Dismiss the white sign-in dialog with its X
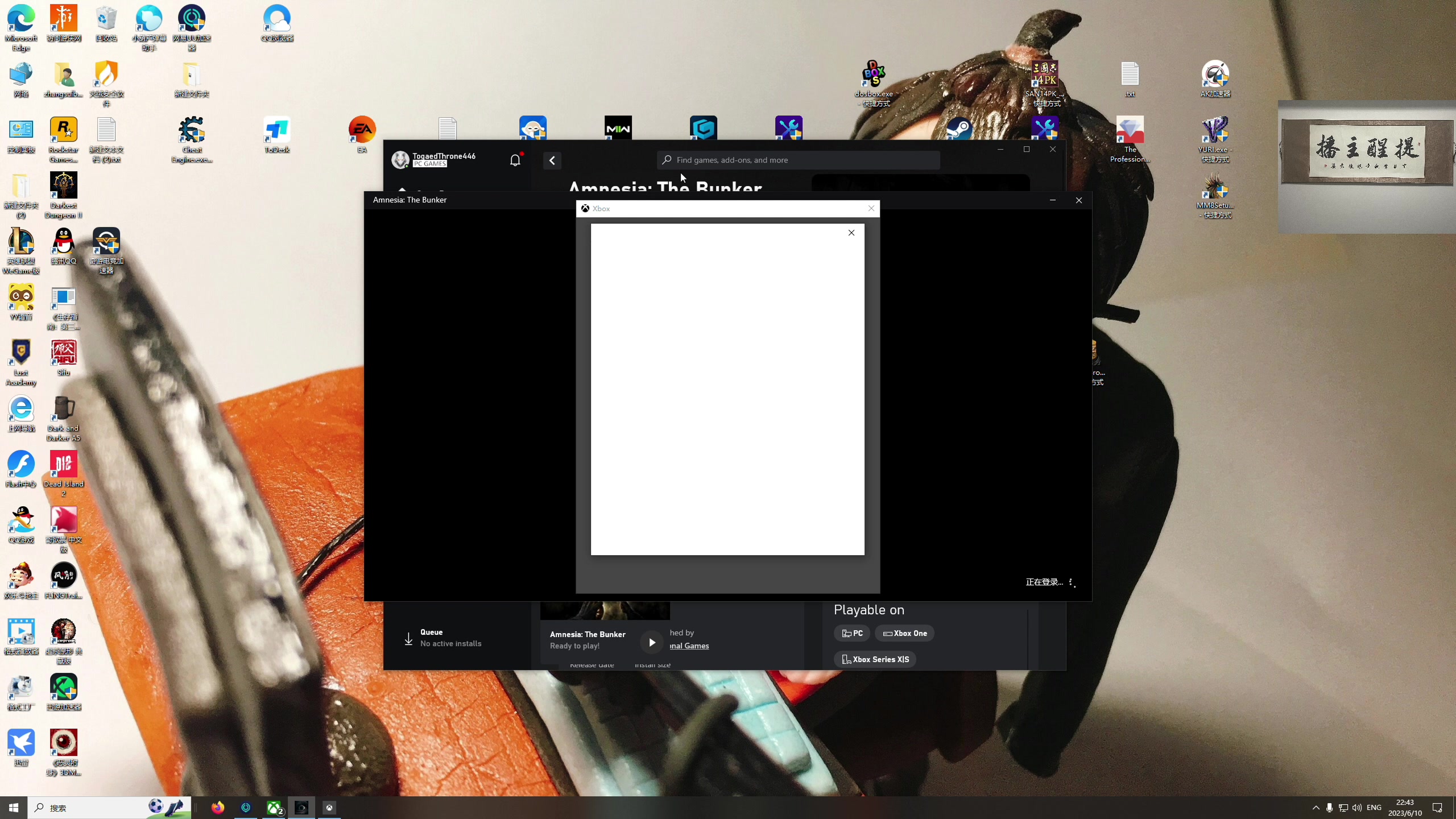The width and height of the screenshot is (1456, 819). pos(851,233)
